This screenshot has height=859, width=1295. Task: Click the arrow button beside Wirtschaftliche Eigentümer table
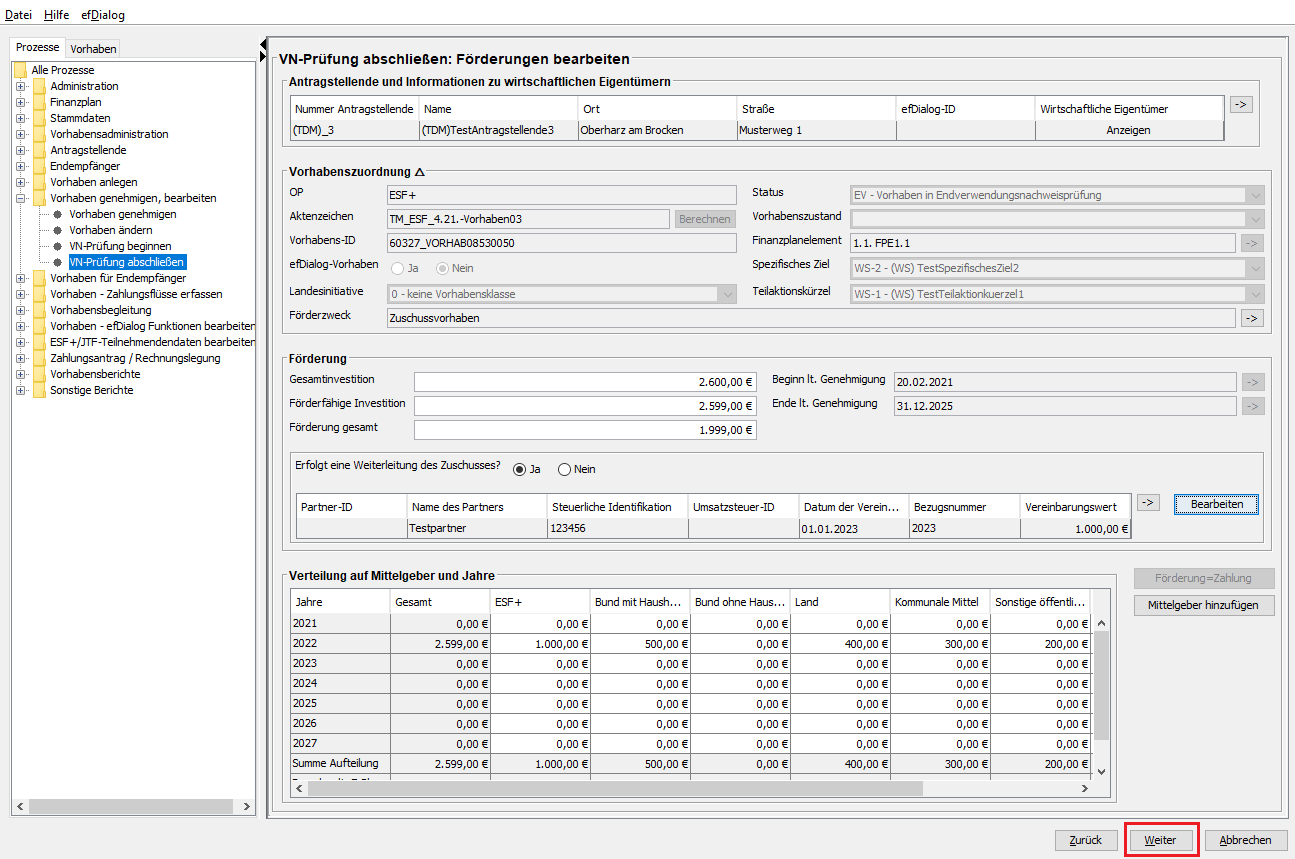[x=1241, y=104]
